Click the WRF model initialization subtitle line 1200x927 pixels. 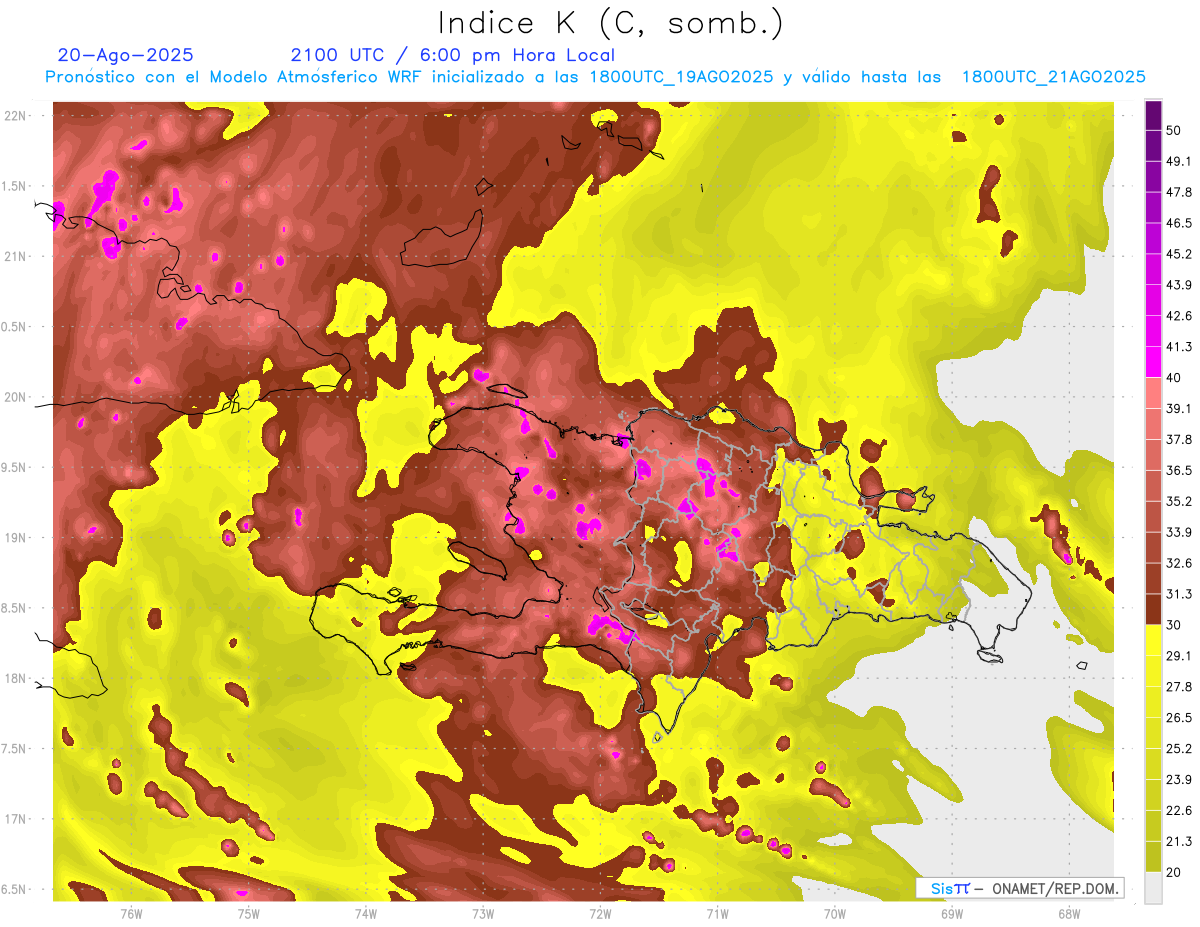[x=595, y=77]
